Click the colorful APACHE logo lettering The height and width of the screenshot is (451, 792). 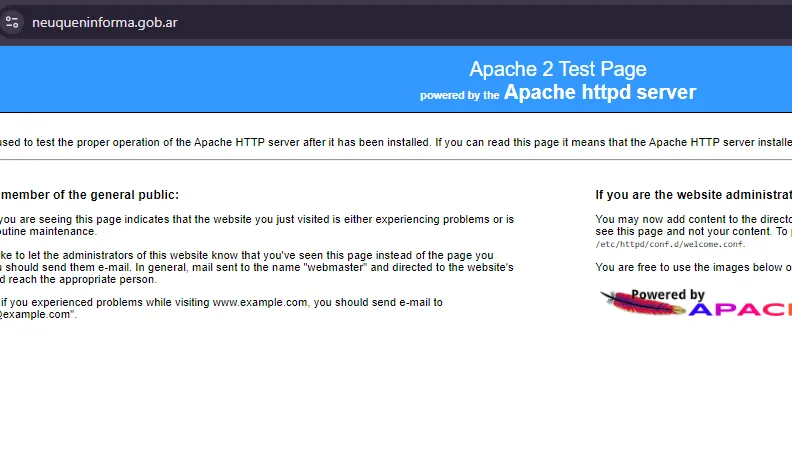(x=742, y=310)
